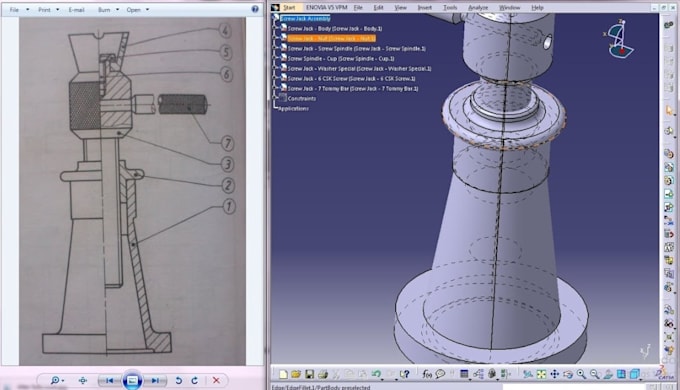Viewport: 680px width, 390px height.
Task: Click the Normal View icon
Action: [x=608, y=374]
